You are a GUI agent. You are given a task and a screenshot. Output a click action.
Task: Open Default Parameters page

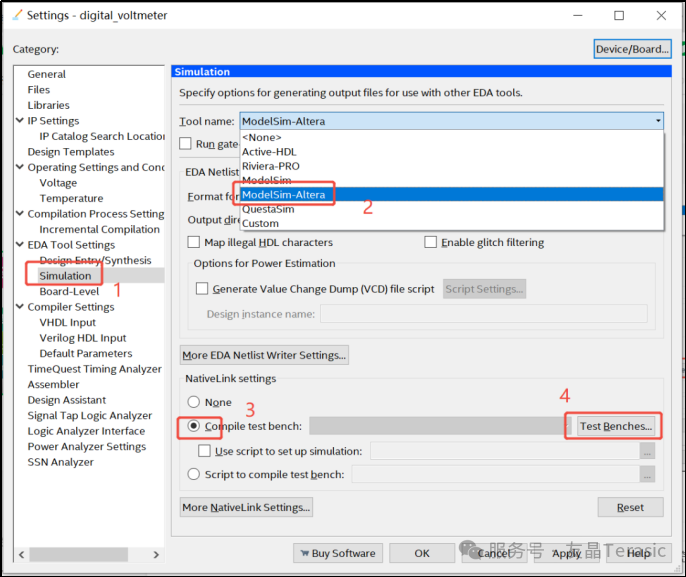pyautogui.click(x=86, y=353)
